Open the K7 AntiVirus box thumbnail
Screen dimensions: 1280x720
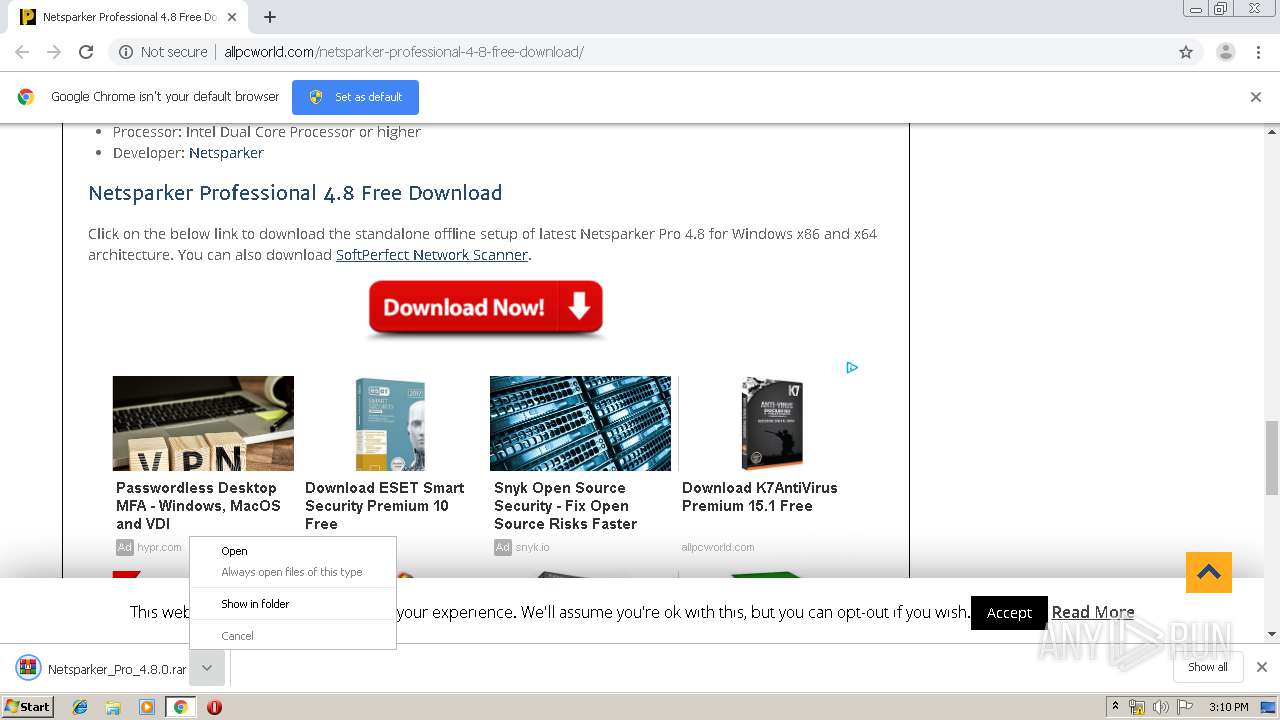tap(771, 423)
